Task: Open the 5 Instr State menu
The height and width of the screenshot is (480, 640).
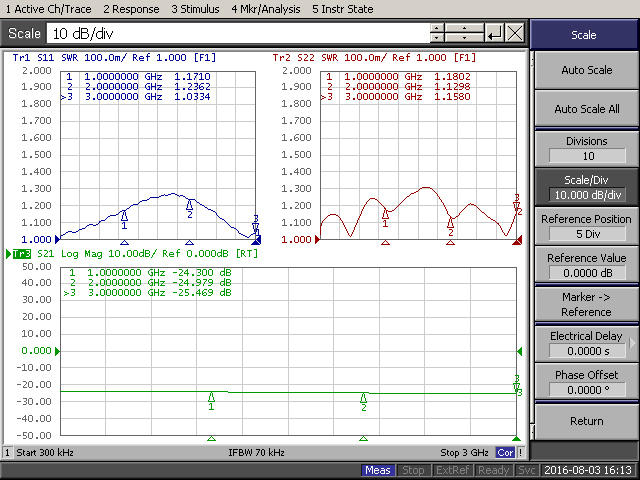Action: (x=343, y=9)
